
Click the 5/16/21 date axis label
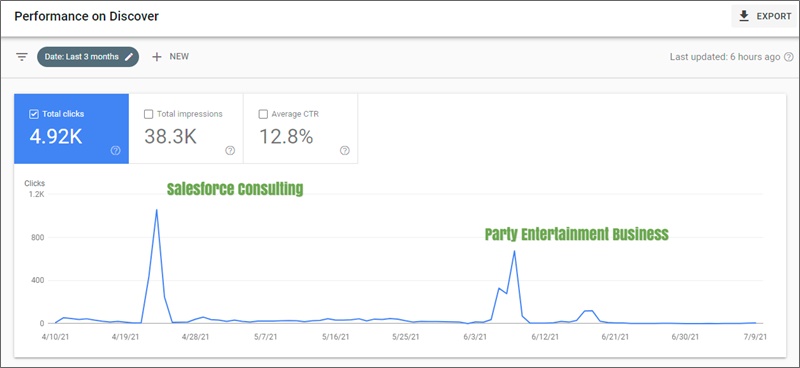[336, 337]
